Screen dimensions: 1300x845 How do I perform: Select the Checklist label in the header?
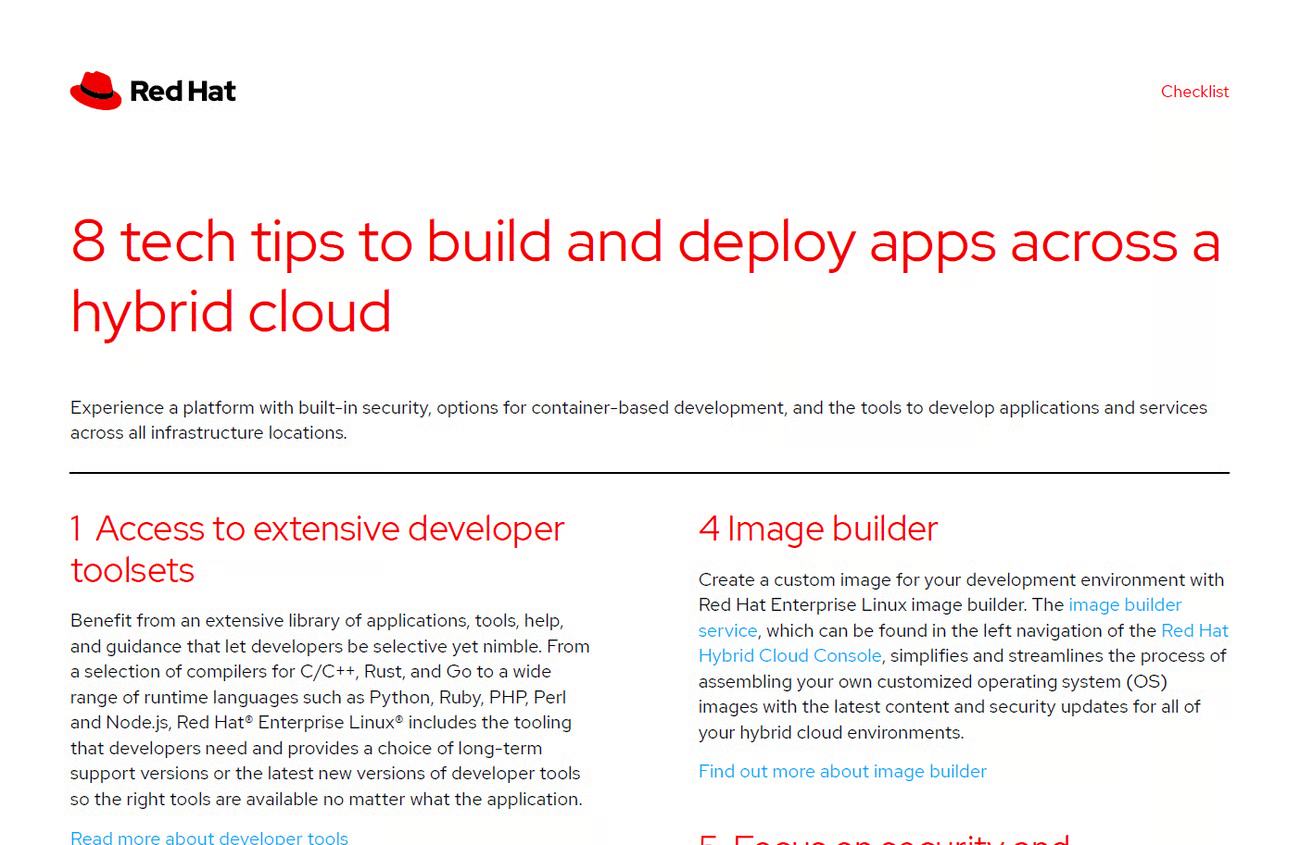1194,92
